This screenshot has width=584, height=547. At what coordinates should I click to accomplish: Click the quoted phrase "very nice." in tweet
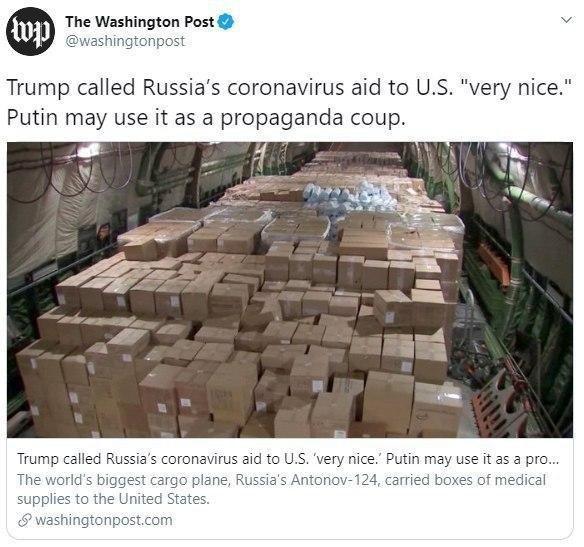point(516,88)
